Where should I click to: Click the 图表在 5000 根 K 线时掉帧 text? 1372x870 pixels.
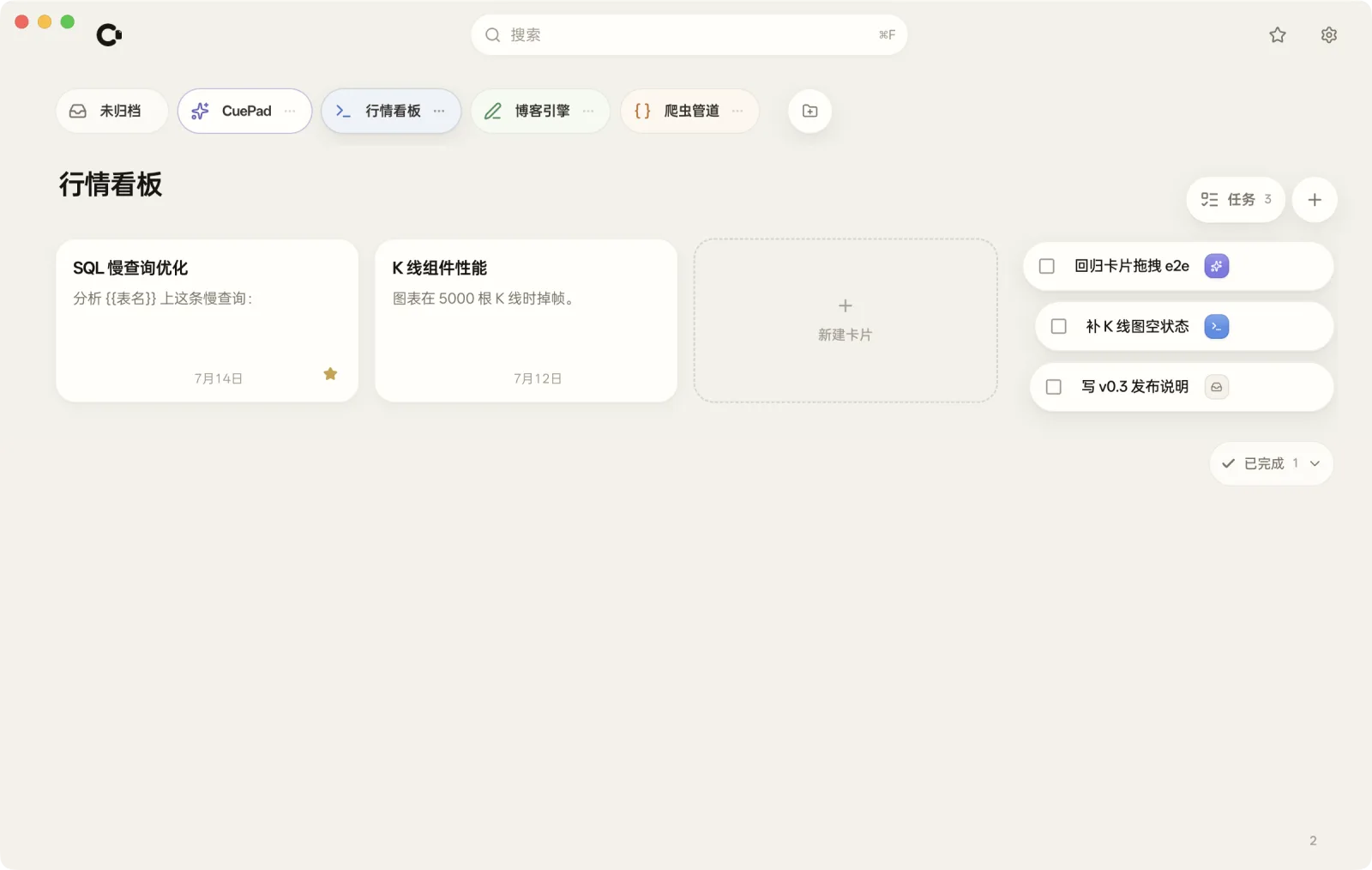(484, 299)
